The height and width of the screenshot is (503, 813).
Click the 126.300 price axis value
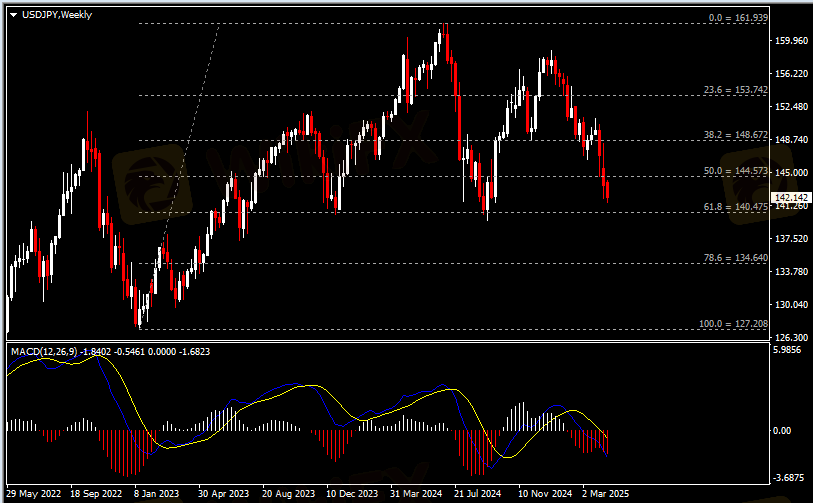(791, 337)
